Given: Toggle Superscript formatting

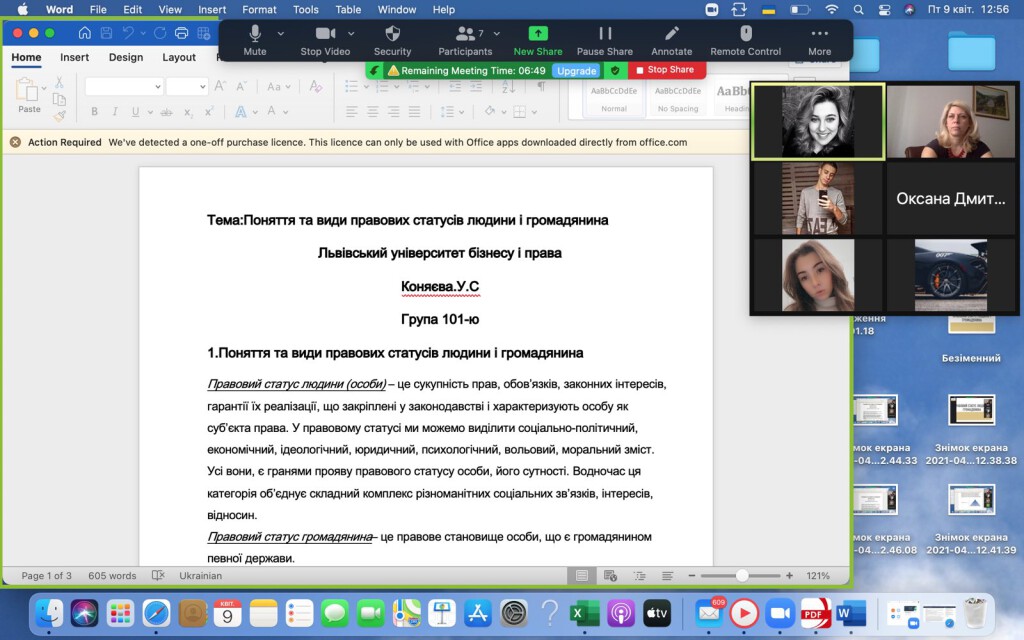Looking at the screenshot, I should (209, 112).
